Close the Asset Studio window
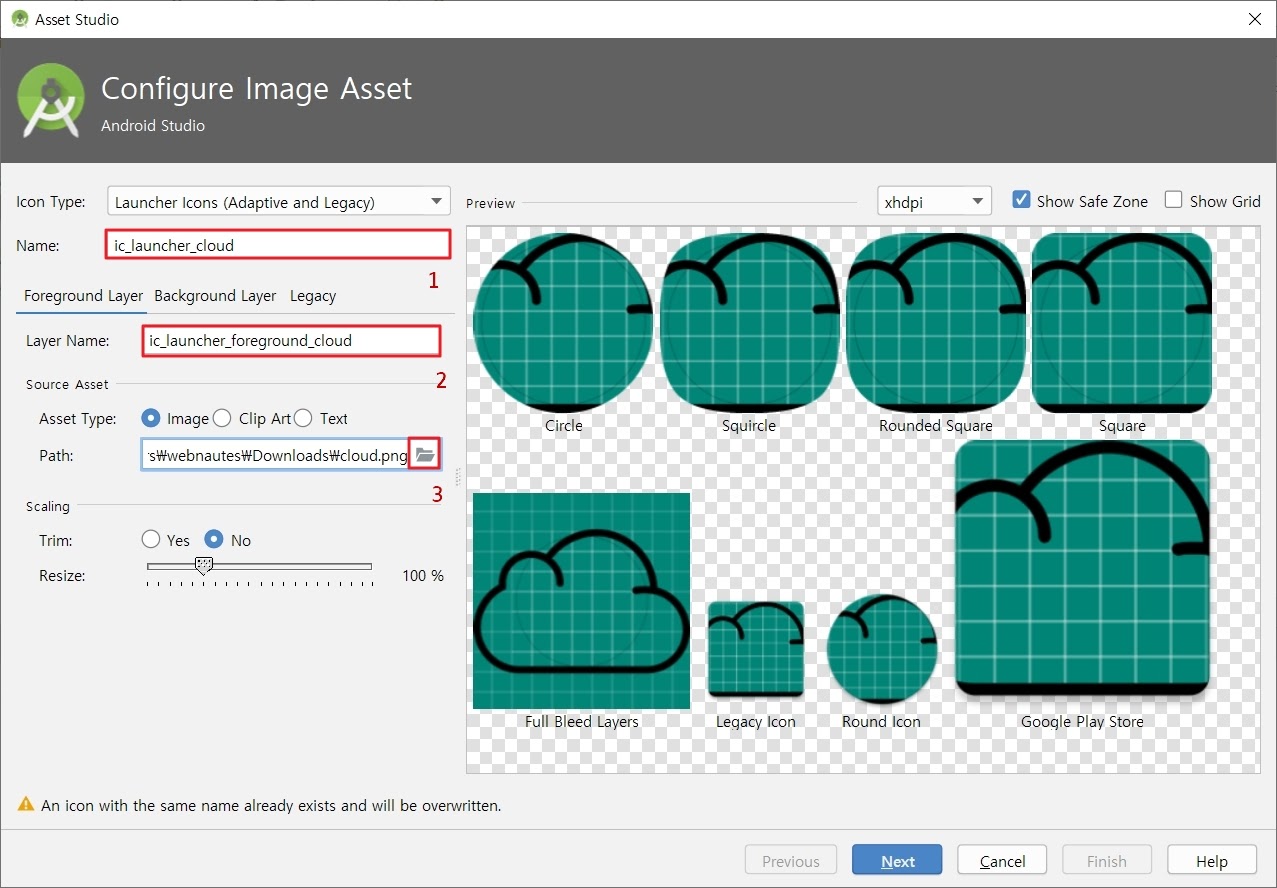 [1254, 19]
